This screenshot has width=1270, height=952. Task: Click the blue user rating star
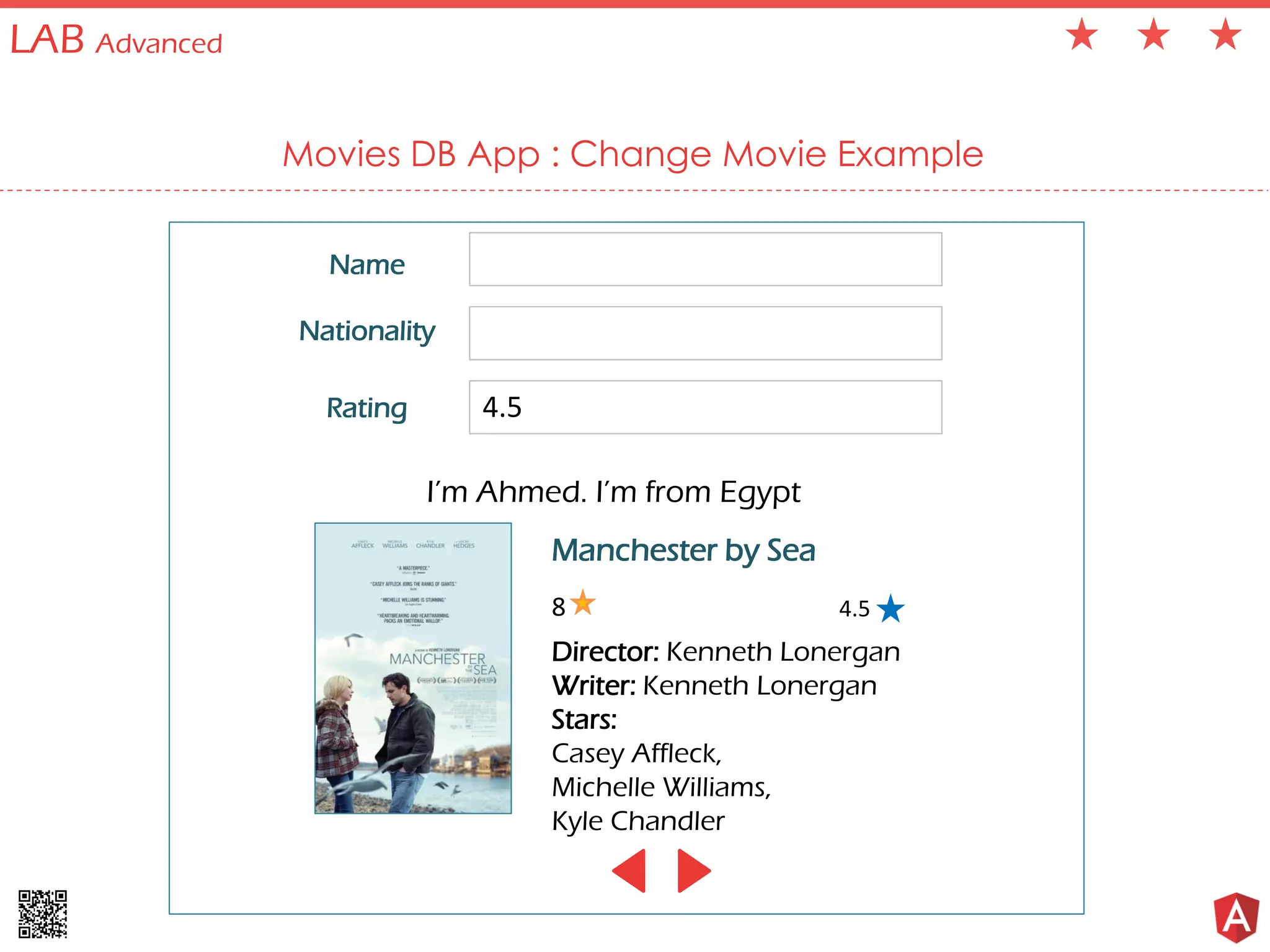click(890, 609)
